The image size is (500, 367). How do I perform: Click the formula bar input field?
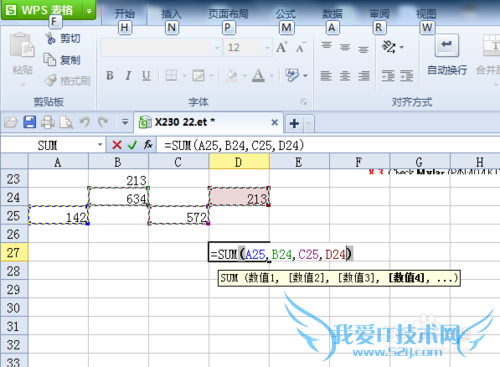(328, 145)
